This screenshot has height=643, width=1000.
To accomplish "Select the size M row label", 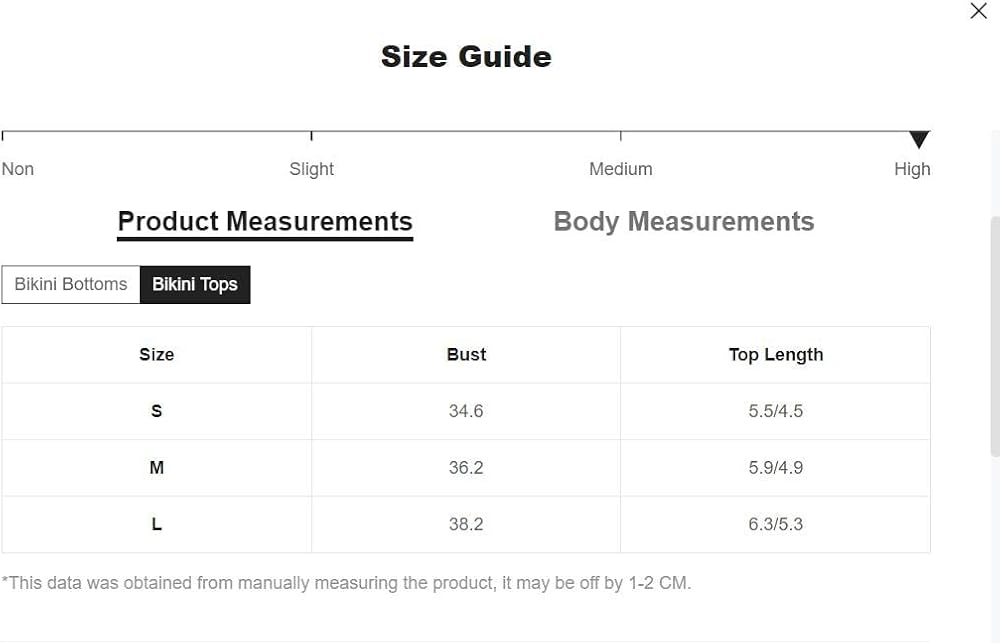I will point(156,468).
